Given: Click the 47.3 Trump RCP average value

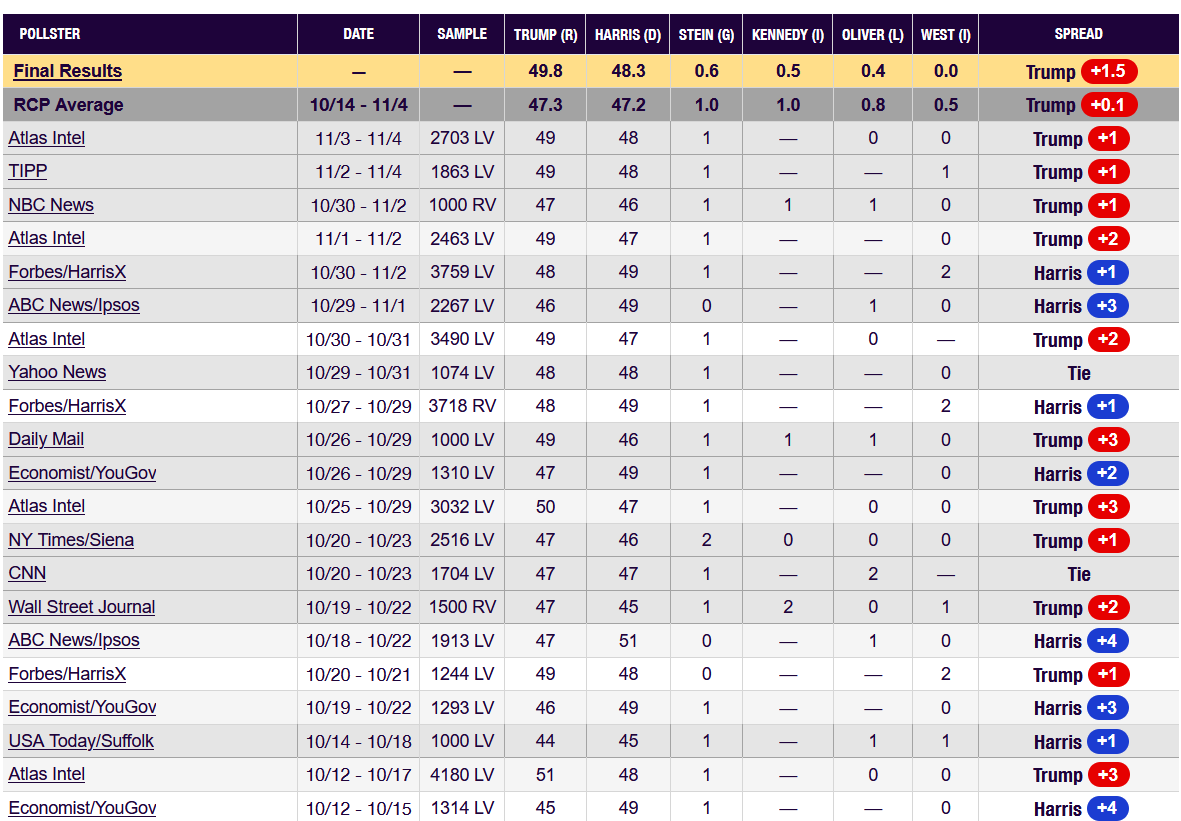Looking at the screenshot, I should 545,105.
